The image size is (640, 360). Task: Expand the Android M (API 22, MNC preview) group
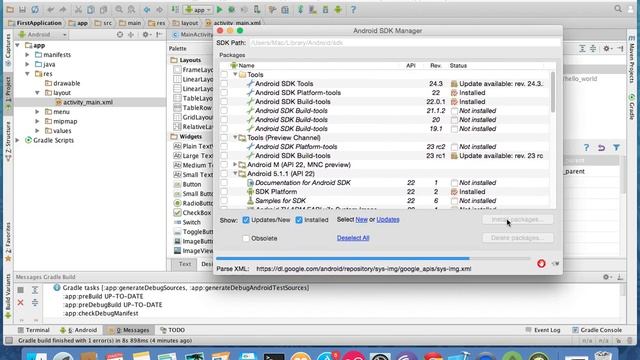point(236,164)
